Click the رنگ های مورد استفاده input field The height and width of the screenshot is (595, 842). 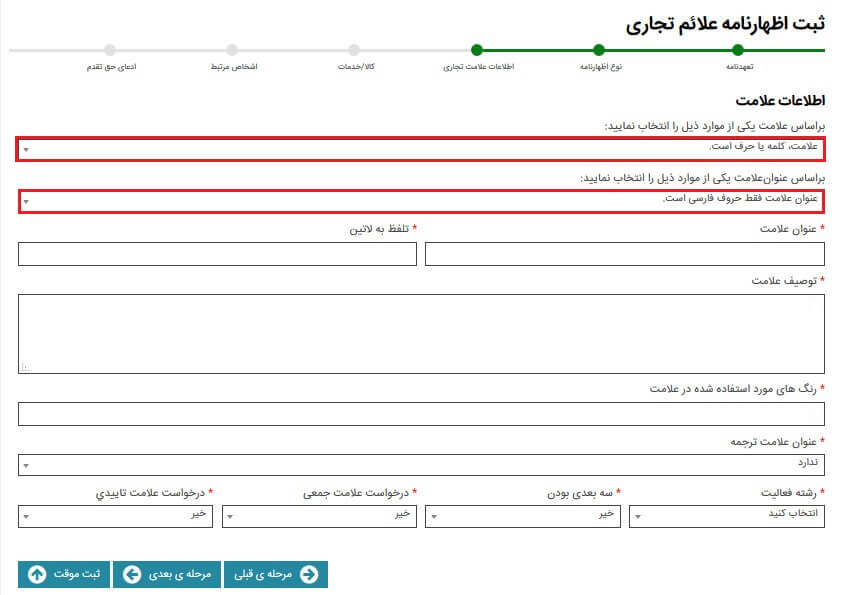click(421, 414)
